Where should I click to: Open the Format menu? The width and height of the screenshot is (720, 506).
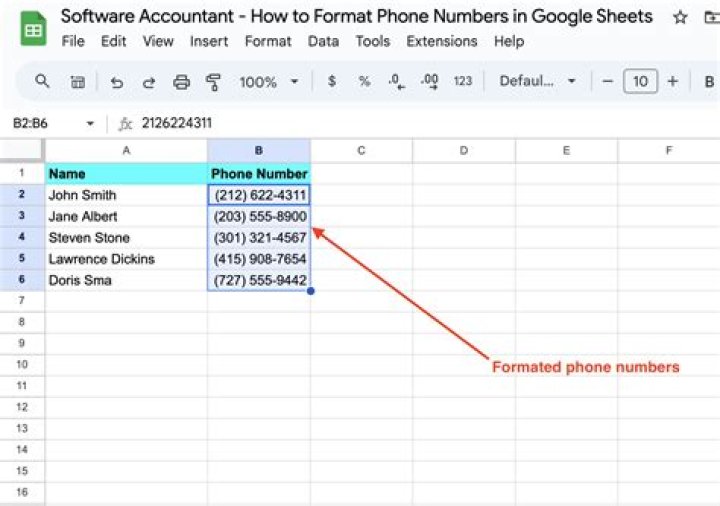coord(268,41)
